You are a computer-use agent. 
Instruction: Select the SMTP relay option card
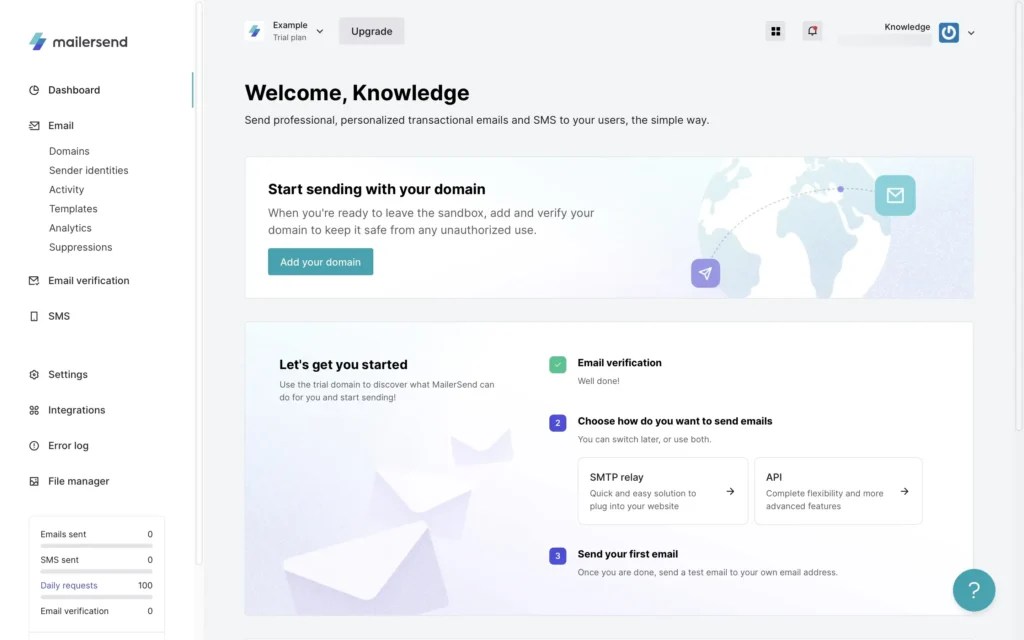point(663,491)
